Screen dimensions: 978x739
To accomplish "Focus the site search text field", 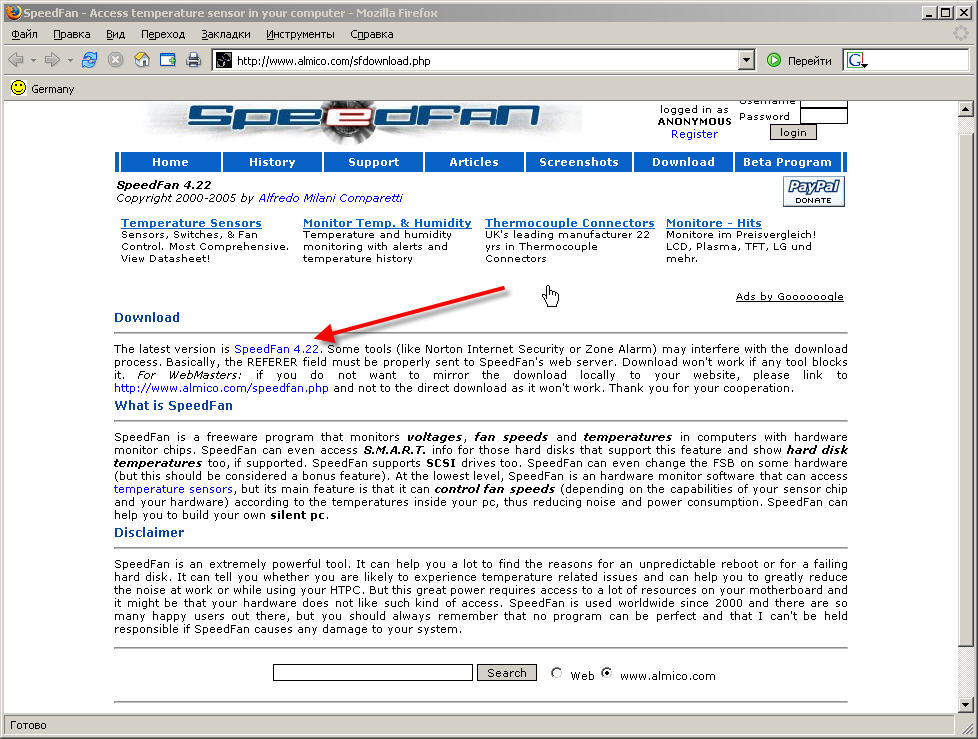I will pos(372,672).
